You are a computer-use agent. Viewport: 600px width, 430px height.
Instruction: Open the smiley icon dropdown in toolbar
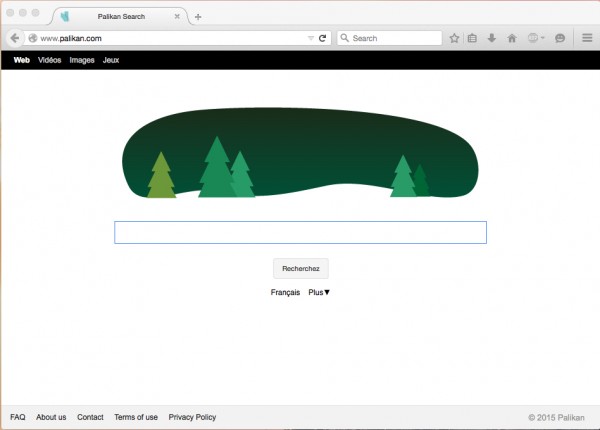(535, 38)
